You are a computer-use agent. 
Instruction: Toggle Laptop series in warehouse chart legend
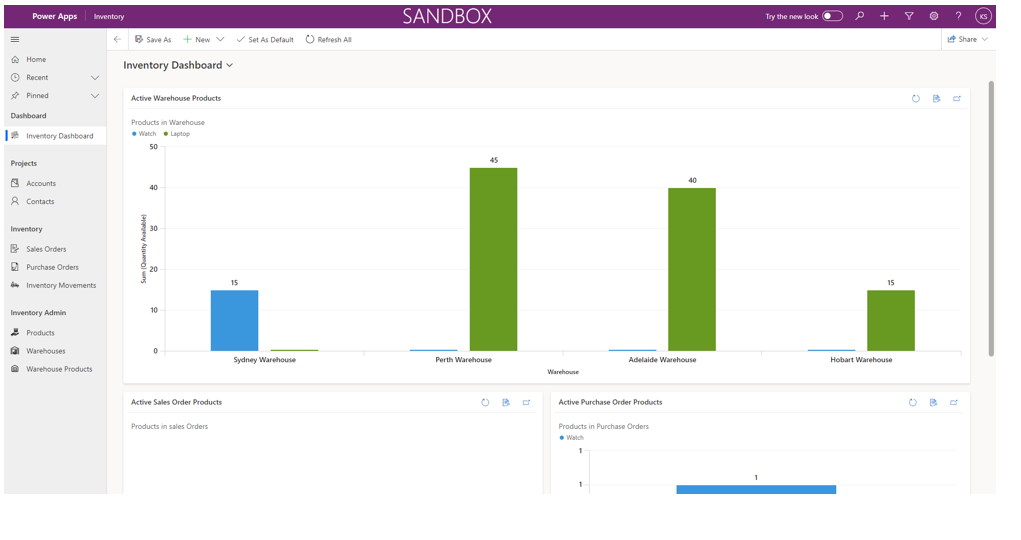point(177,134)
